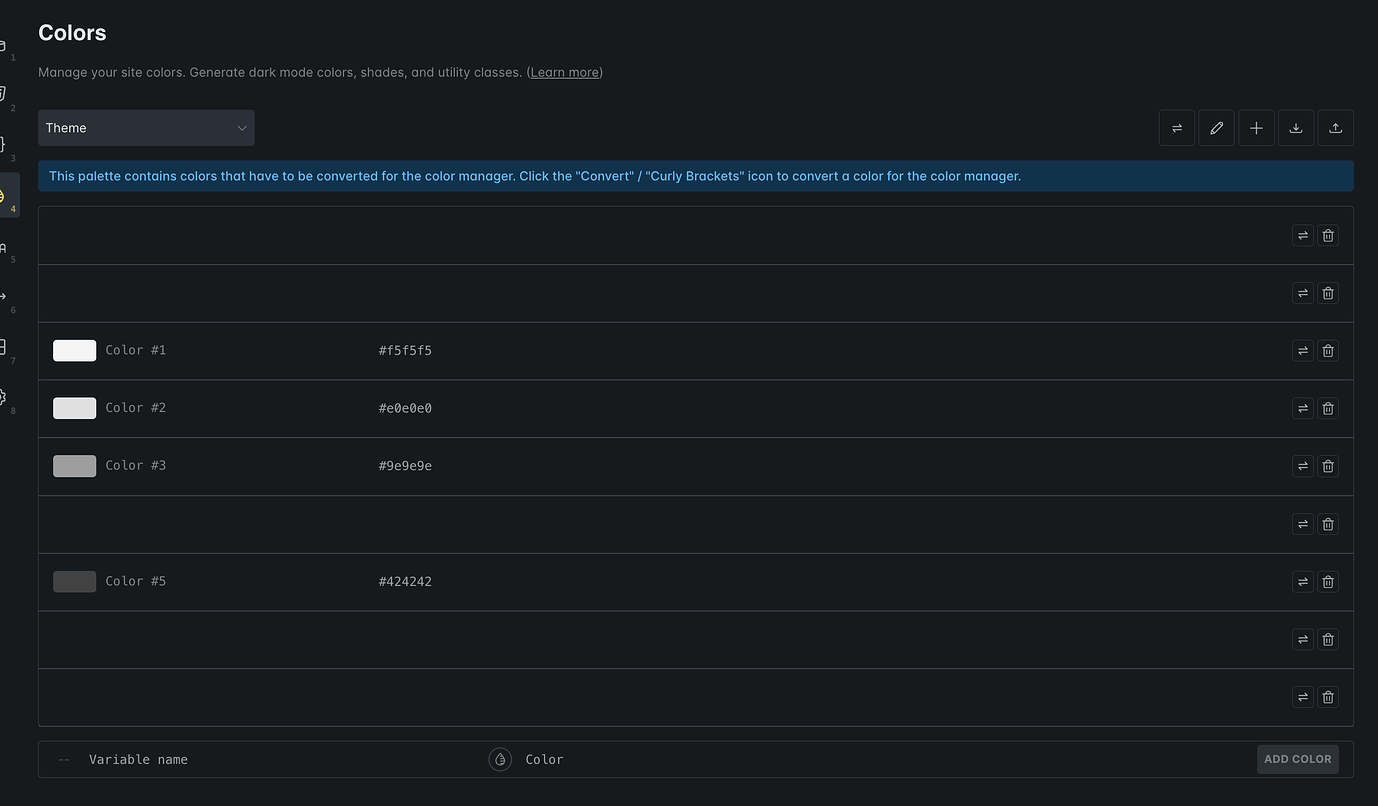Click the convert-all arrows icon beside the pencil

click(x=1177, y=128)
